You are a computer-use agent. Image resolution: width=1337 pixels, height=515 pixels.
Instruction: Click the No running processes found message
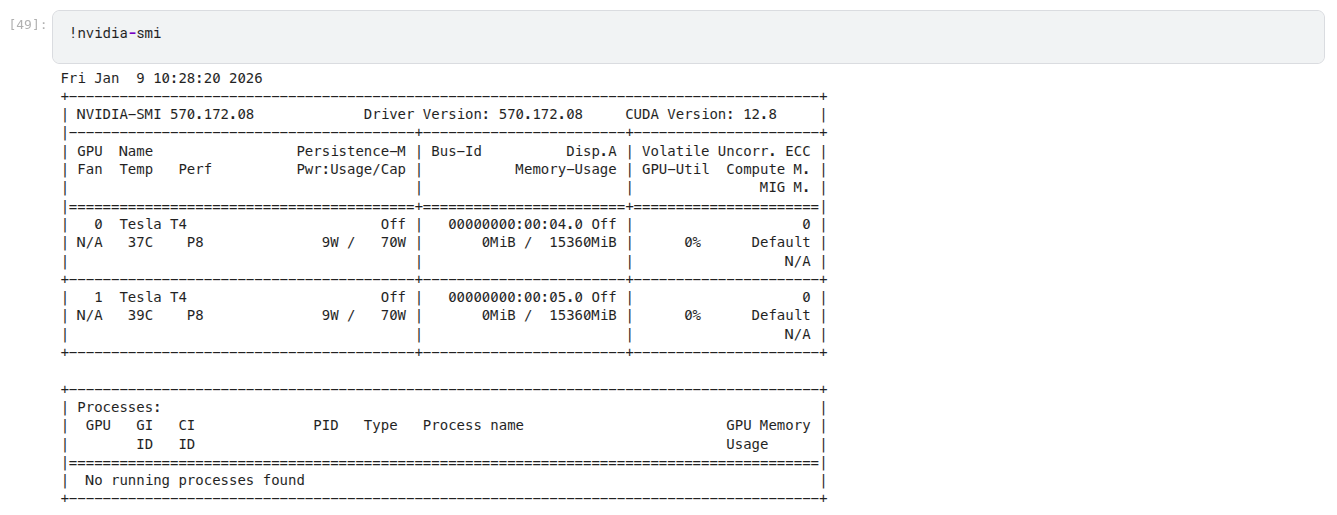(x=195, y=480)
